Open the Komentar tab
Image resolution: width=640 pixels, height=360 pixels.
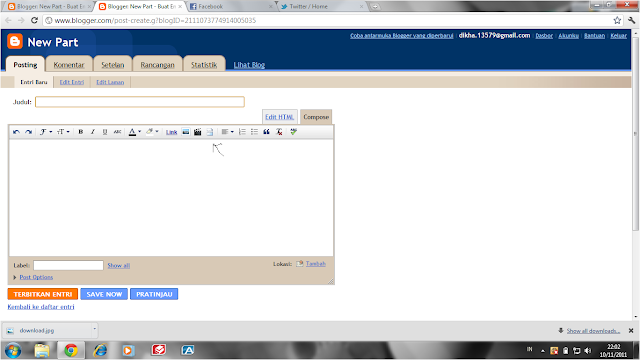coord(69,64)
